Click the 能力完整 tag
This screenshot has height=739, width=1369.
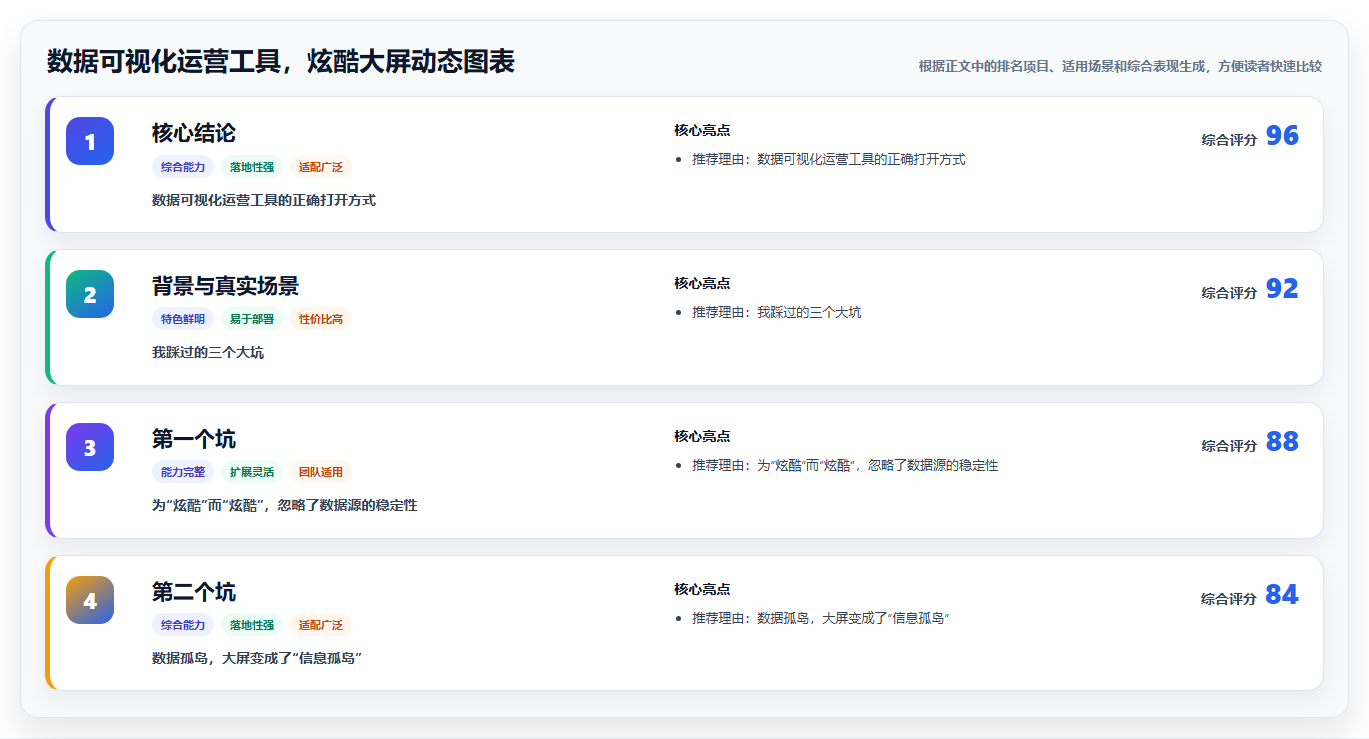[183, 473]
